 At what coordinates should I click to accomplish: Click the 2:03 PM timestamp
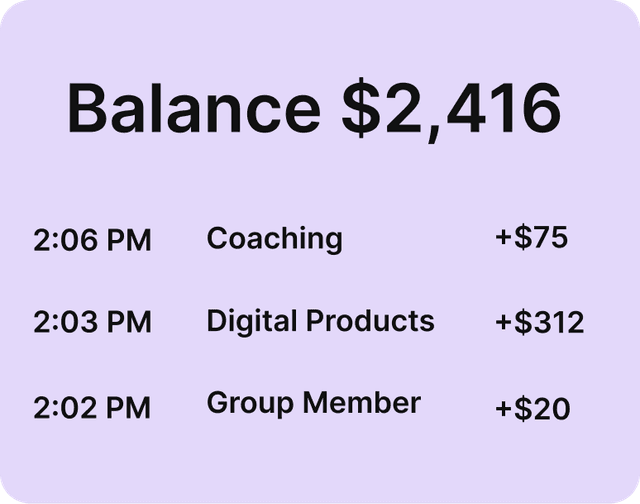(x=92, y=323)
